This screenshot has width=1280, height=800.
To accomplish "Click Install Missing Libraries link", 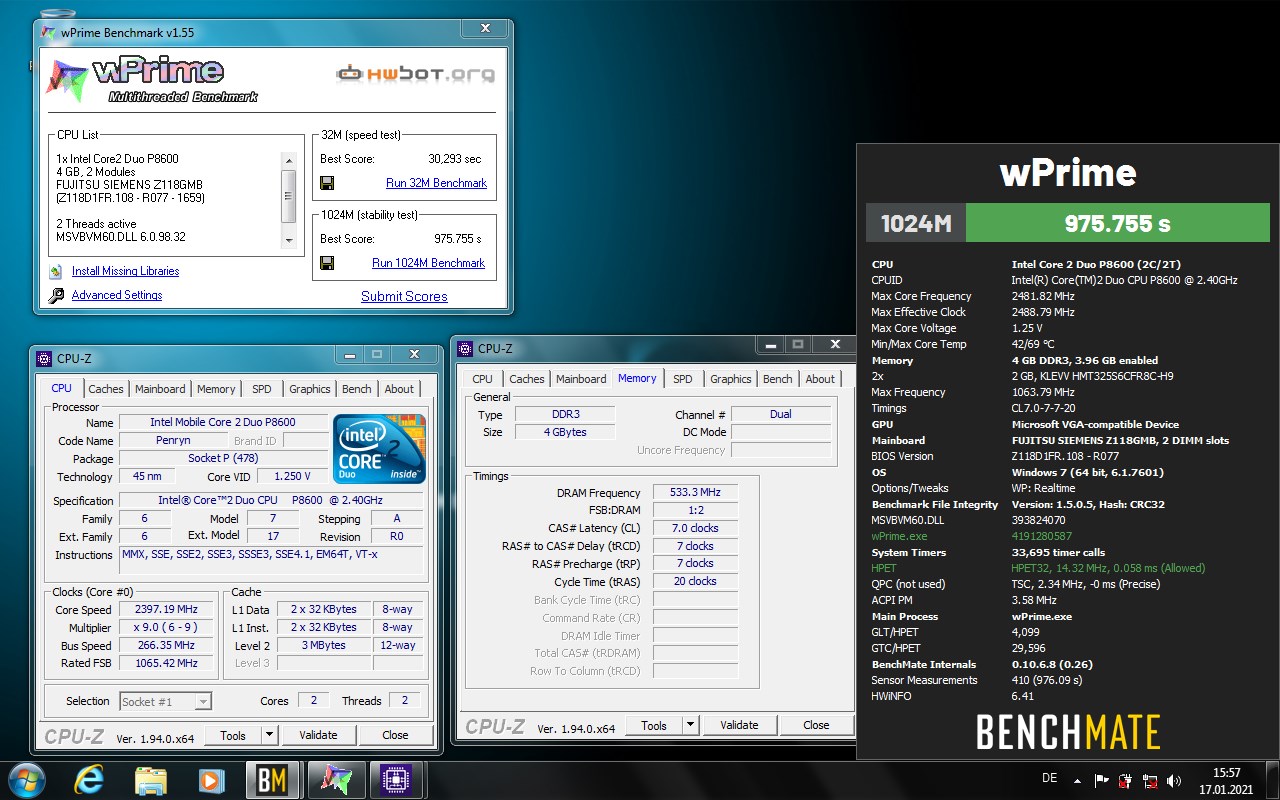I will [x=125, y=271].
